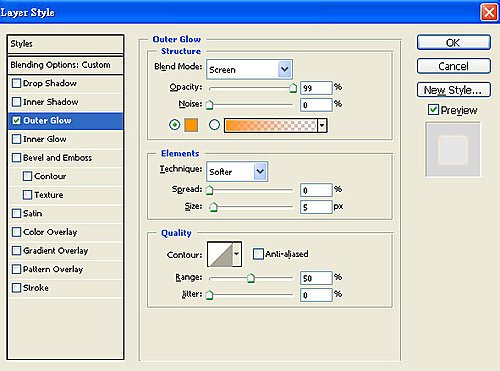Close the Layer Style dialog

[489, 13]
